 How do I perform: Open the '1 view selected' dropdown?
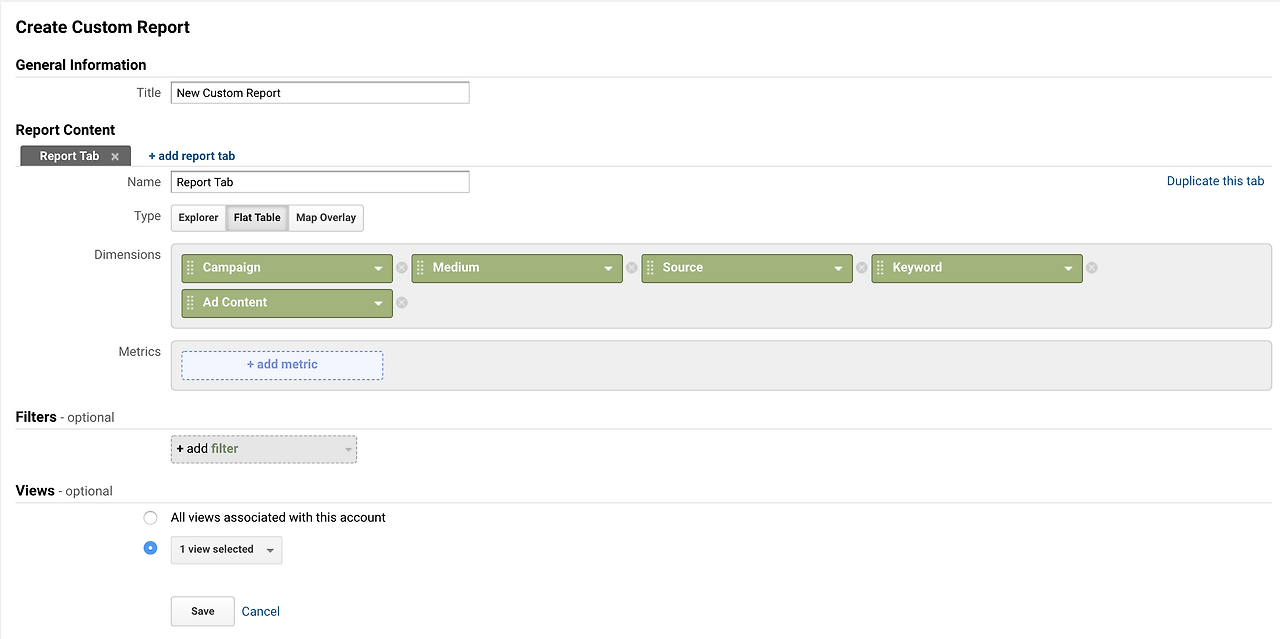point(226,550)
